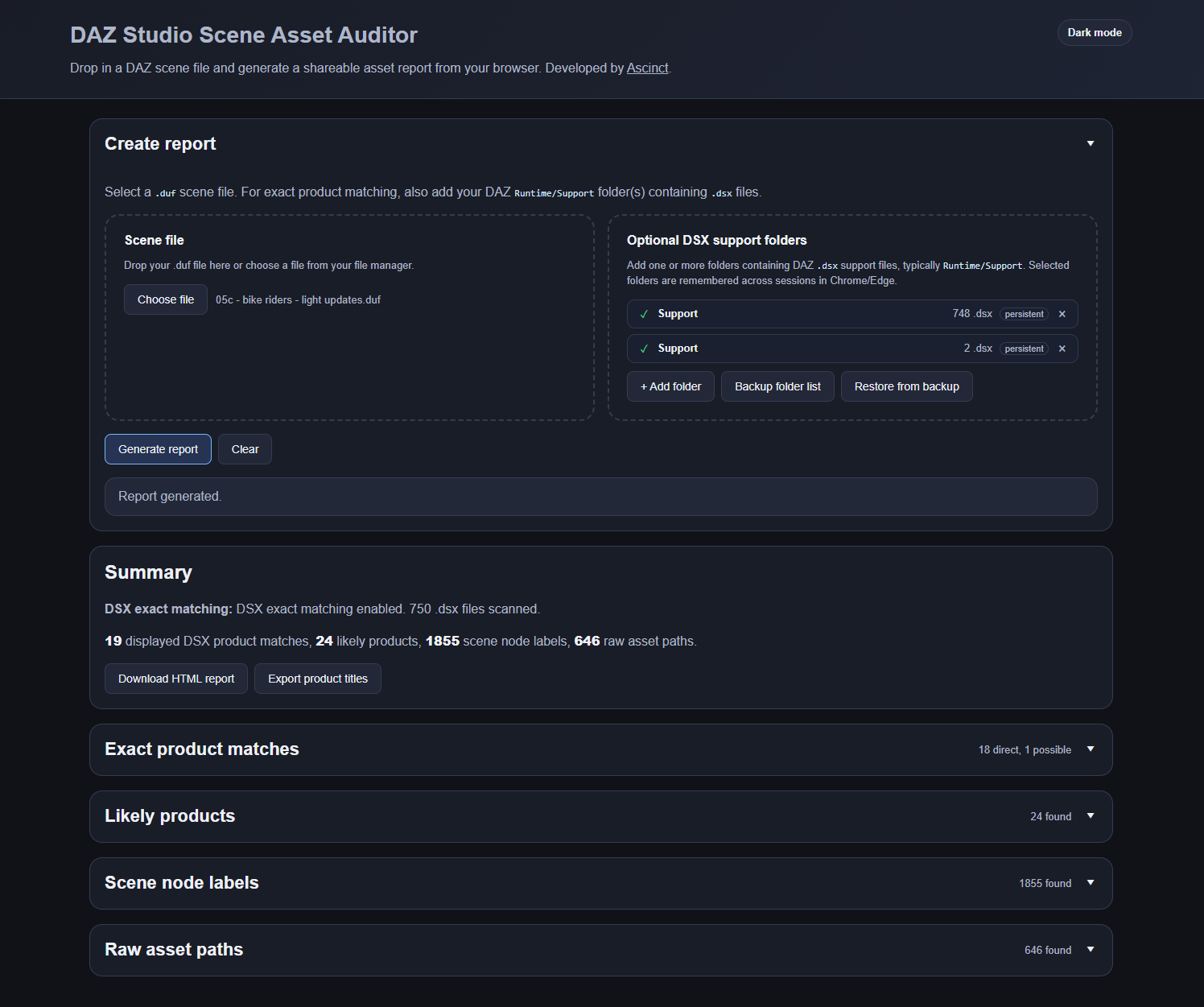Click the selected file name '05c - bike riders - light updates.duf'

(298, 300)
